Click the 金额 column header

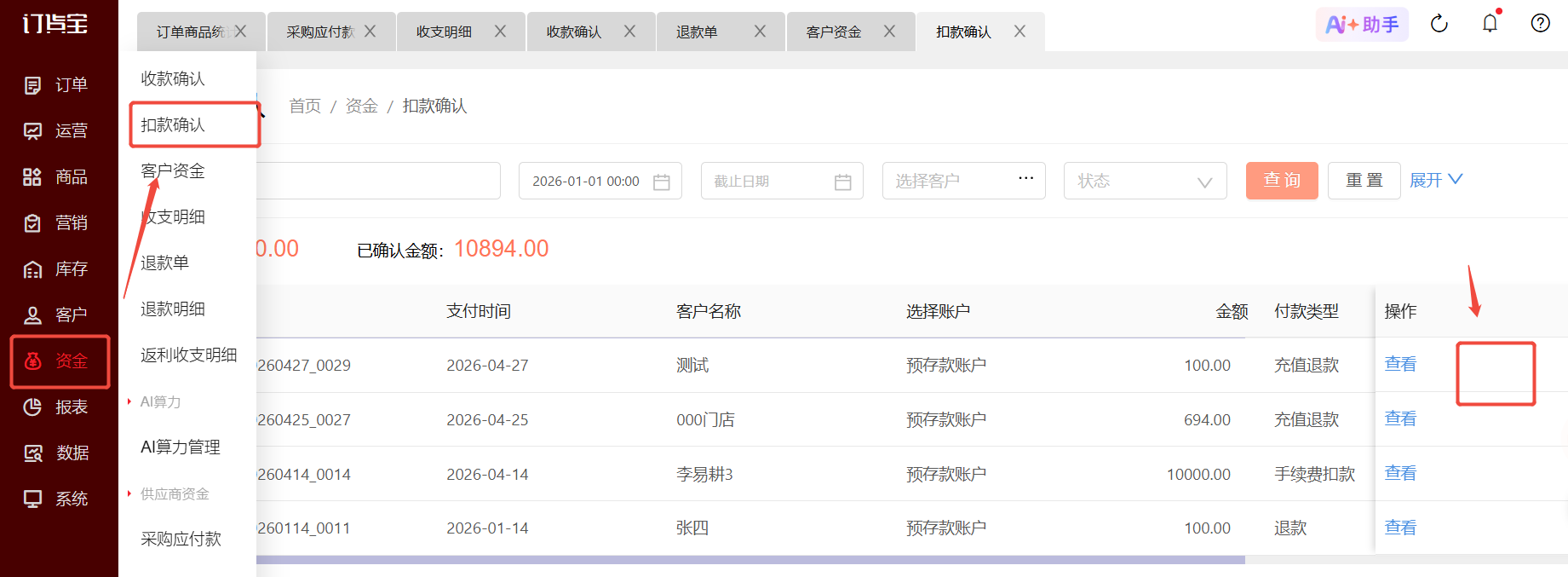point(1232,311)
